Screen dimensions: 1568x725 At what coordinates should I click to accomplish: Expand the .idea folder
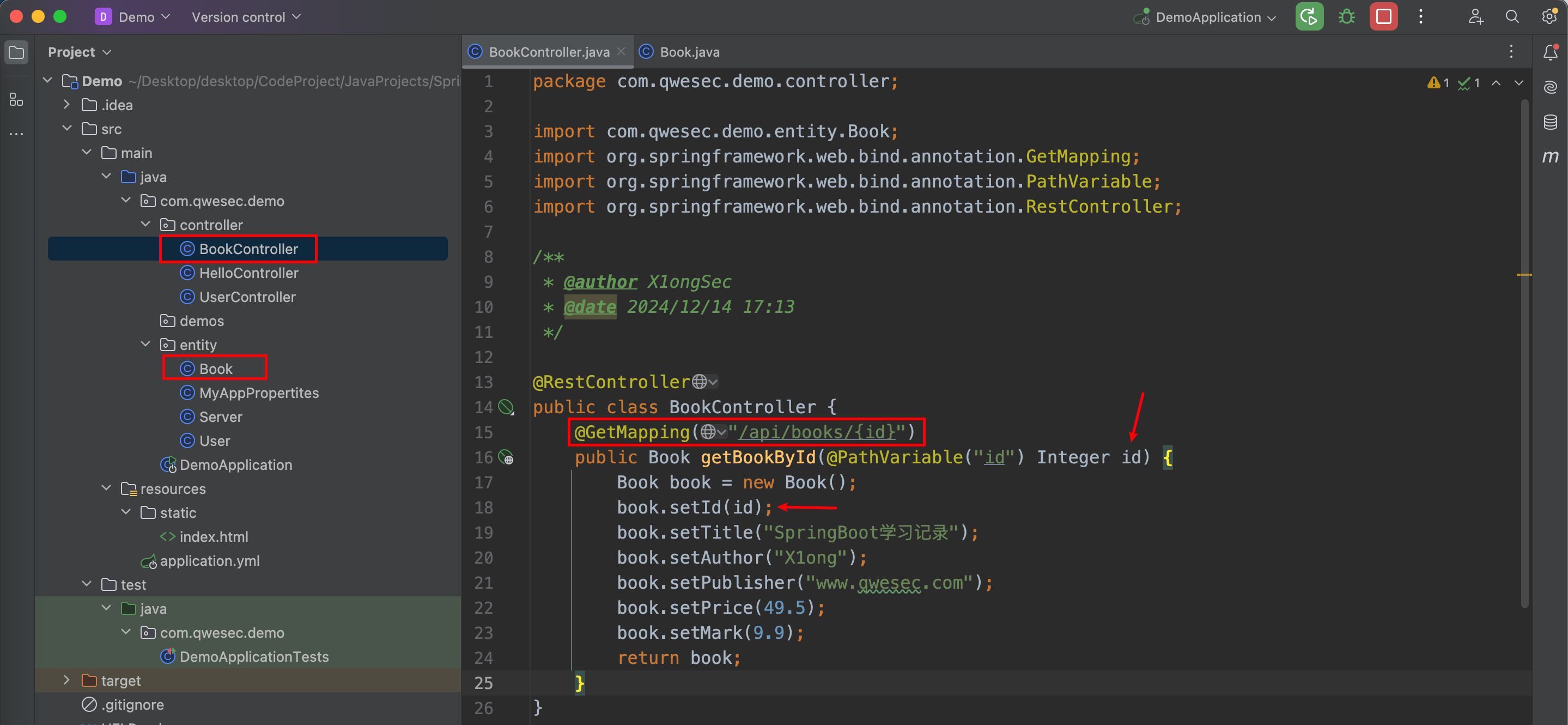pyautogui.click(x=67, y=105)
